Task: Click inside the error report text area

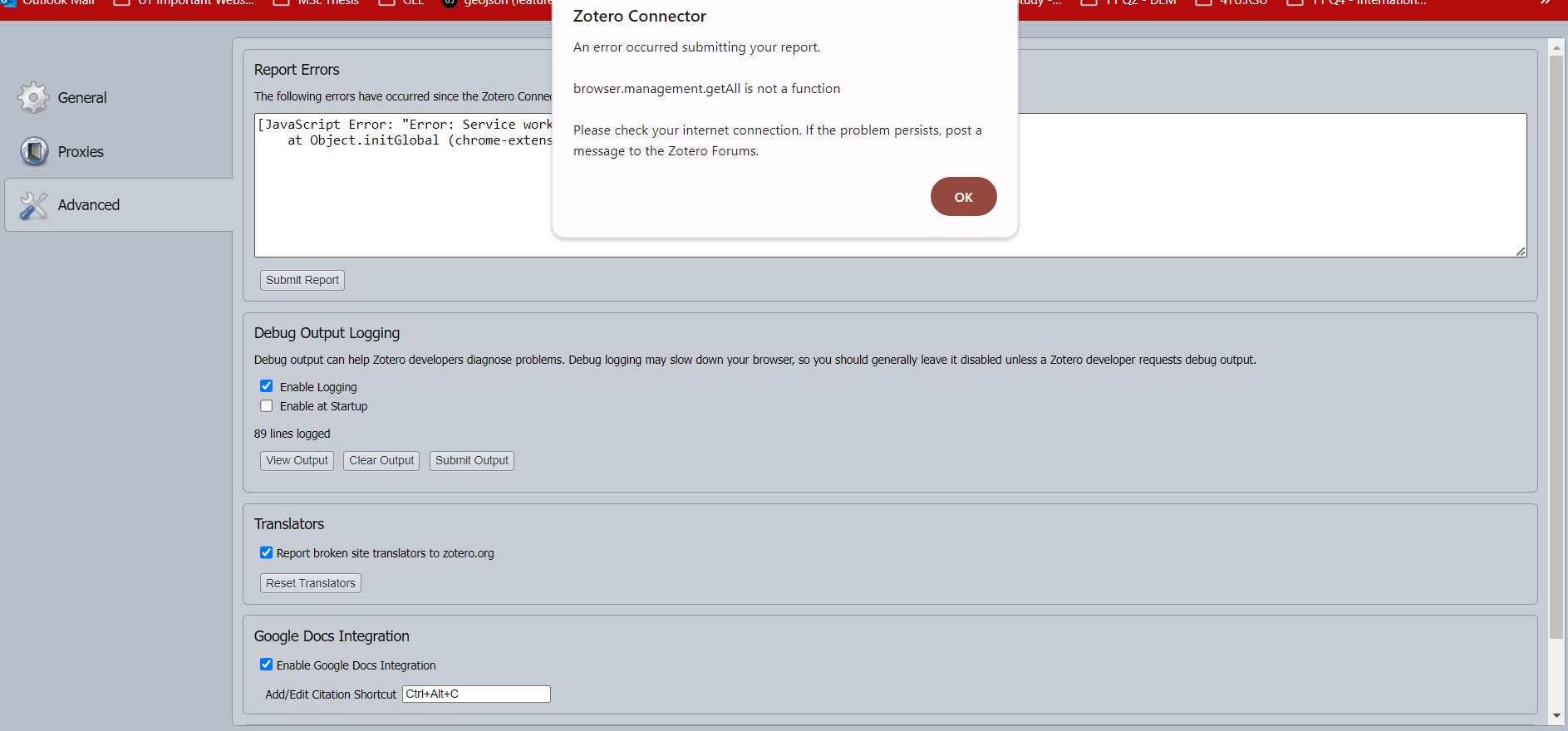Action: [x=890, y=185]
